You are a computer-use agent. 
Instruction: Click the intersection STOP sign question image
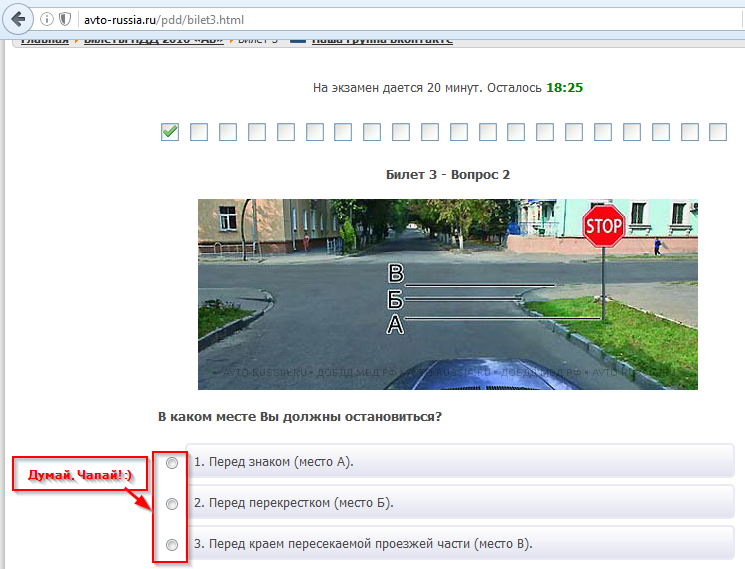[448, 294]
